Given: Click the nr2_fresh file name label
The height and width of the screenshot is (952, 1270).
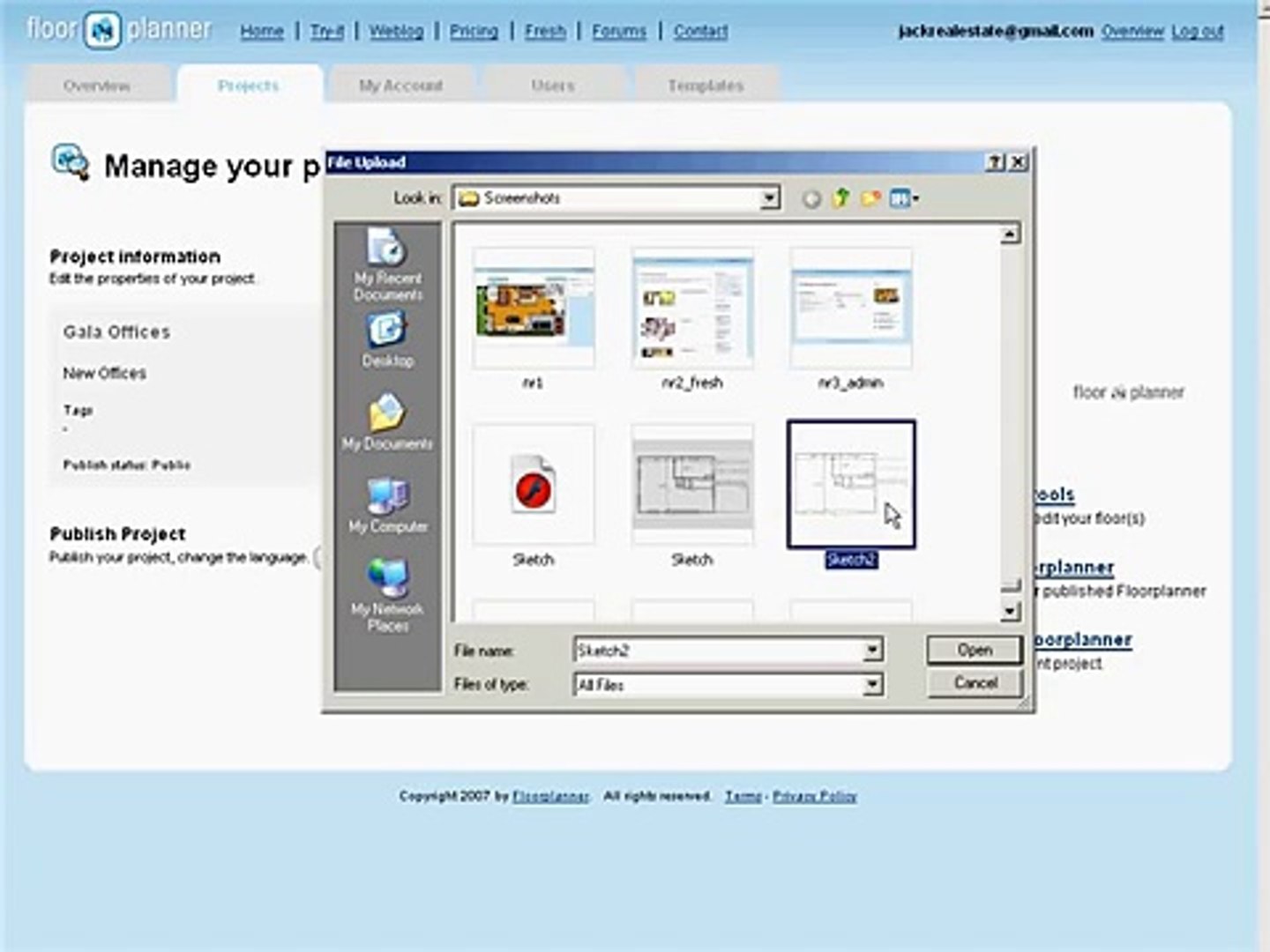Looking at the screenshot, I should (692, 383).
